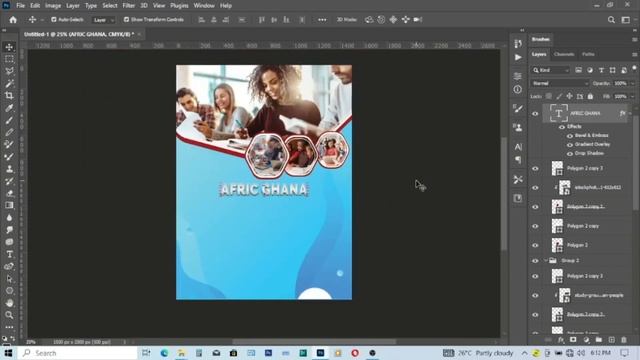640x360 pixels.
Task: Switch to the Channels tab
Action: point(564,54)
